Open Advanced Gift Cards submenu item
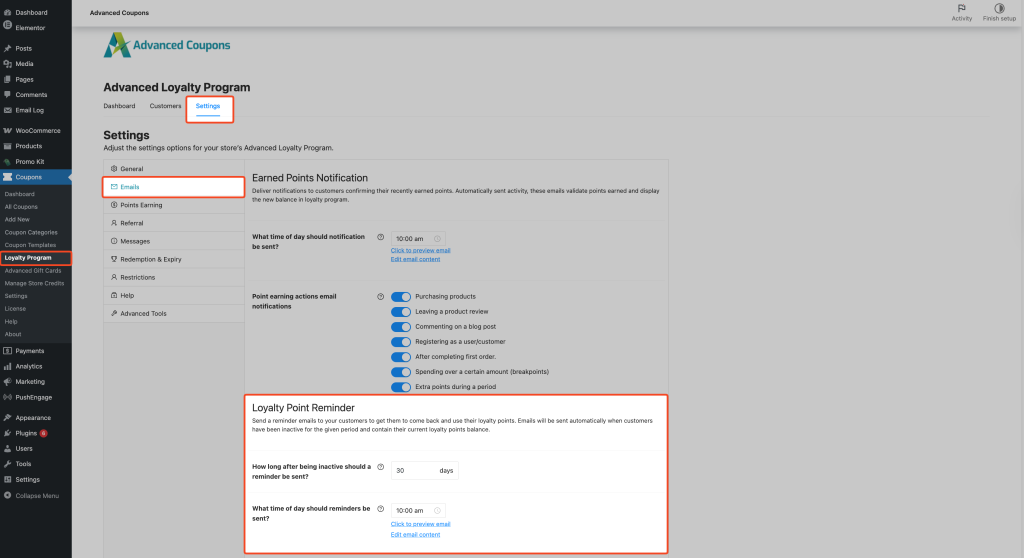Image resolution: width=1024 pixels, height=558 pixels. click(33, 271)
